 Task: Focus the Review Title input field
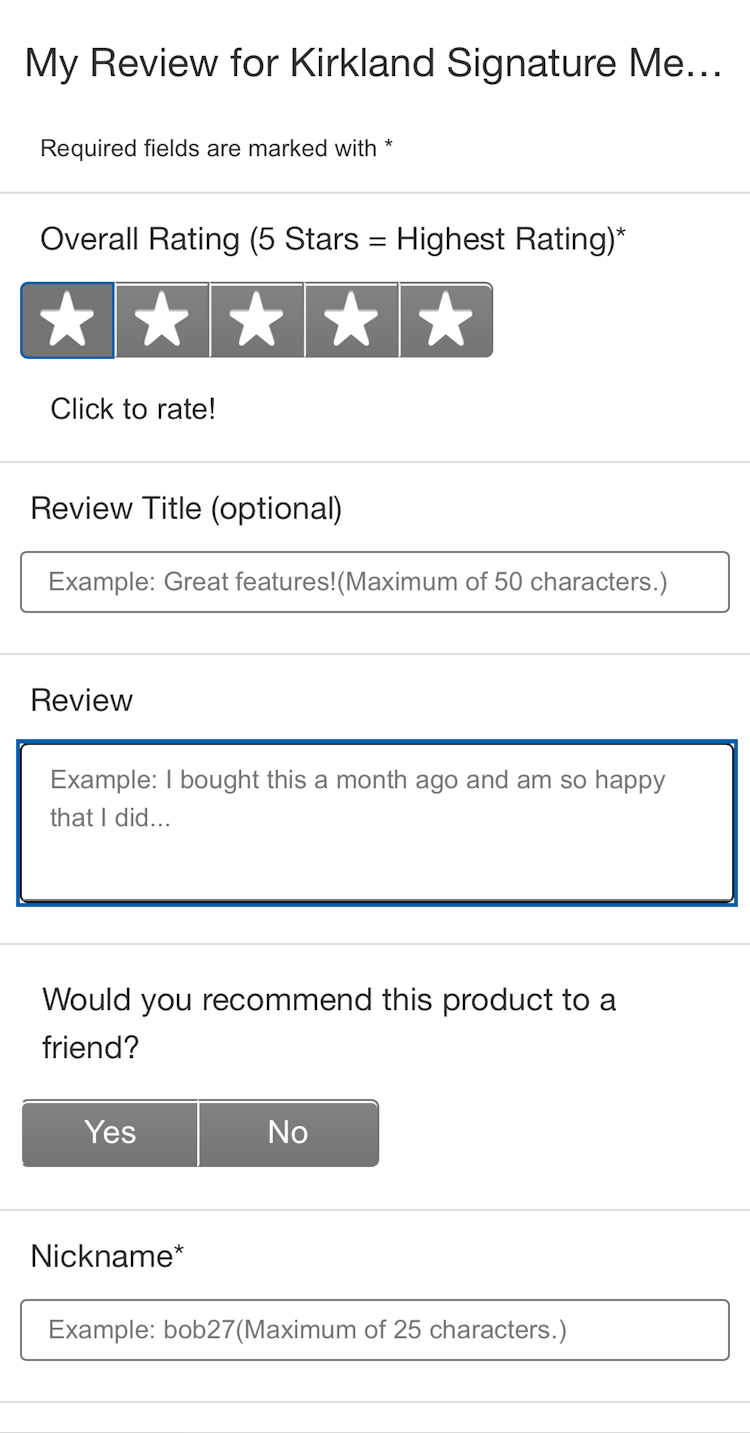[374, 581]
